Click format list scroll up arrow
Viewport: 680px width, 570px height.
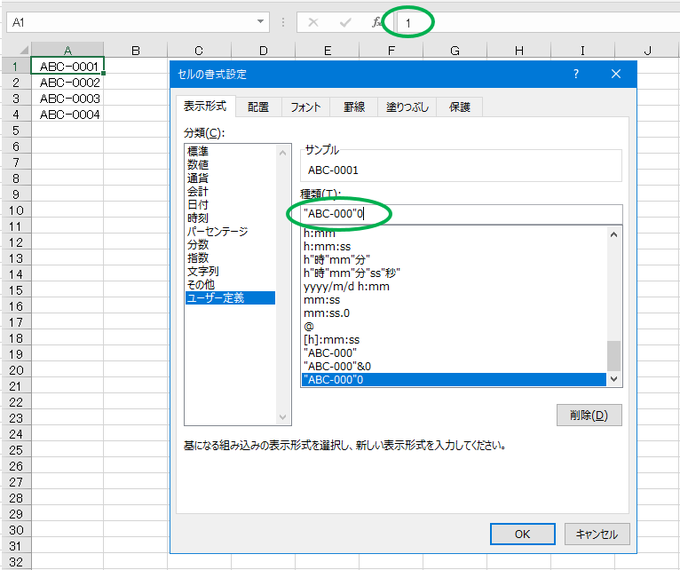tap(614, 235)
